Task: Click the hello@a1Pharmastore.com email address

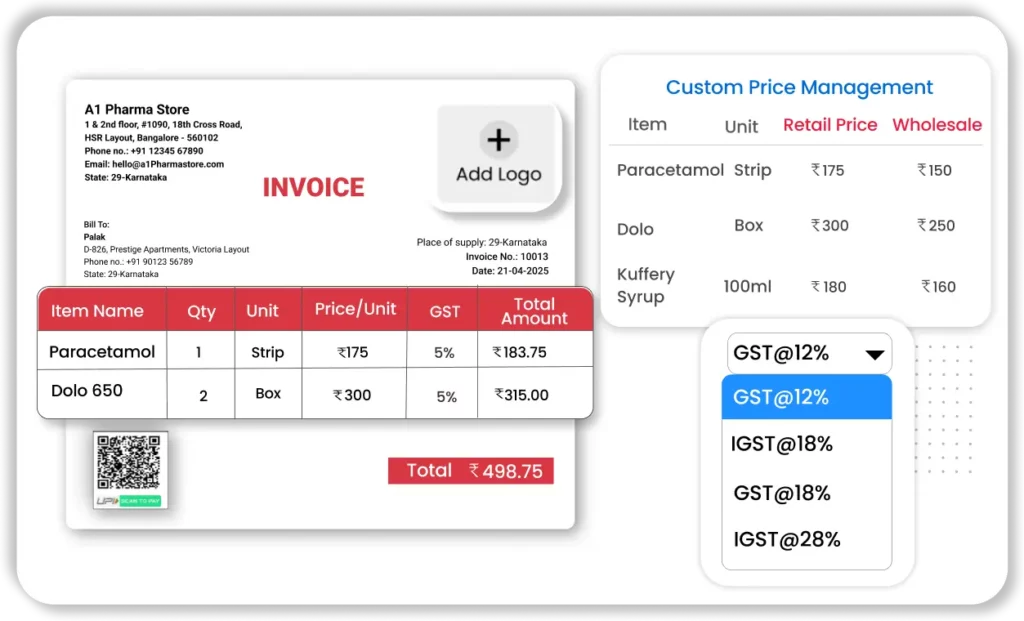Action: point(154,164)
